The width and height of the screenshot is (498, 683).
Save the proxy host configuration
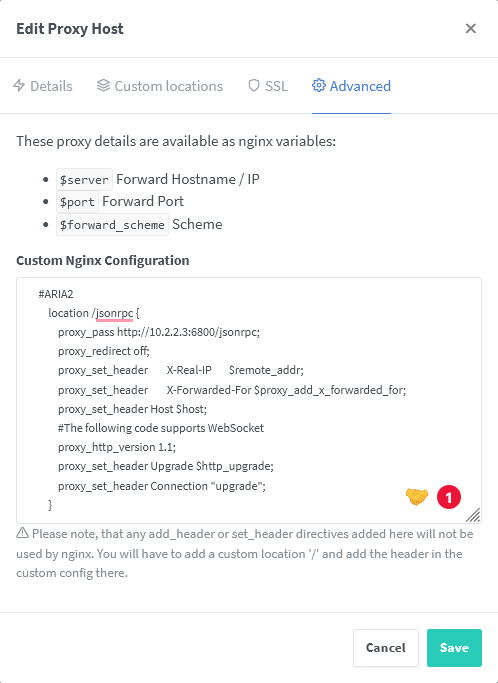point(454,648)
